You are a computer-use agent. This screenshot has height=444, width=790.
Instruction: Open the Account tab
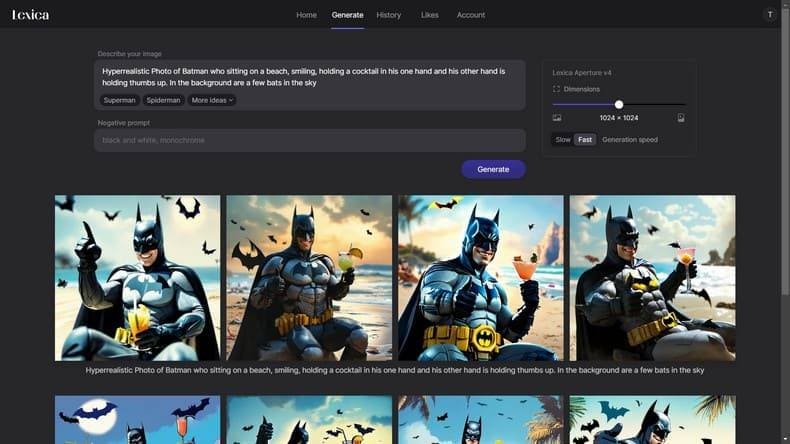471,15
